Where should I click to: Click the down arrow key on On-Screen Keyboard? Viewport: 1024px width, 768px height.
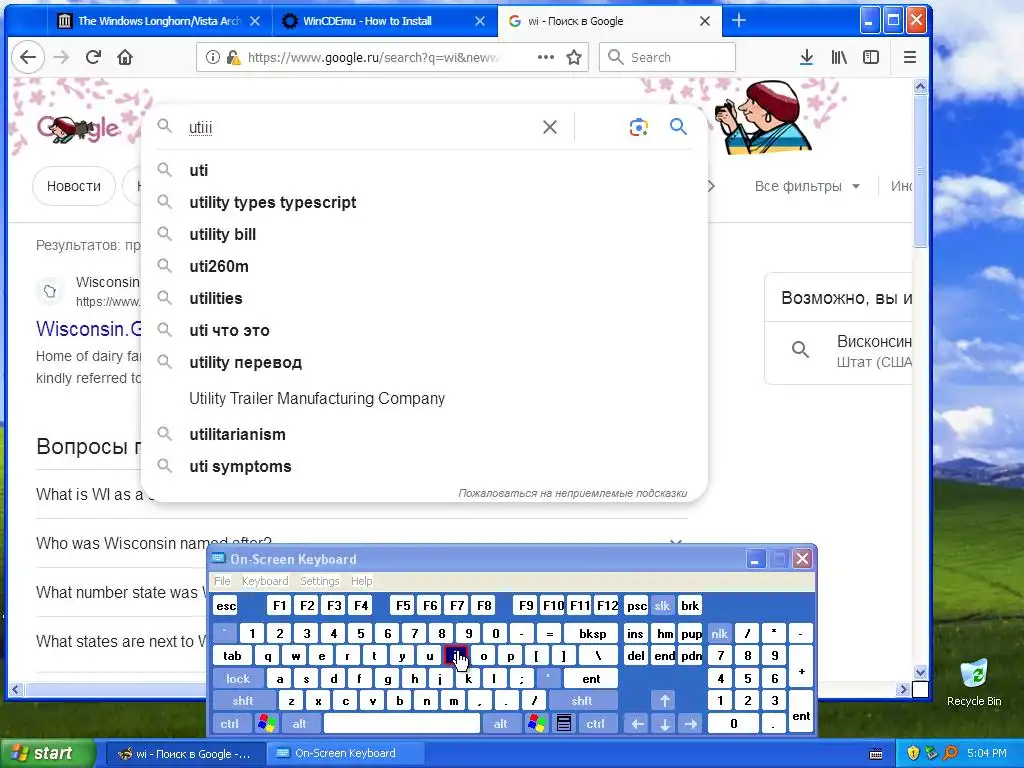[665, 724]
